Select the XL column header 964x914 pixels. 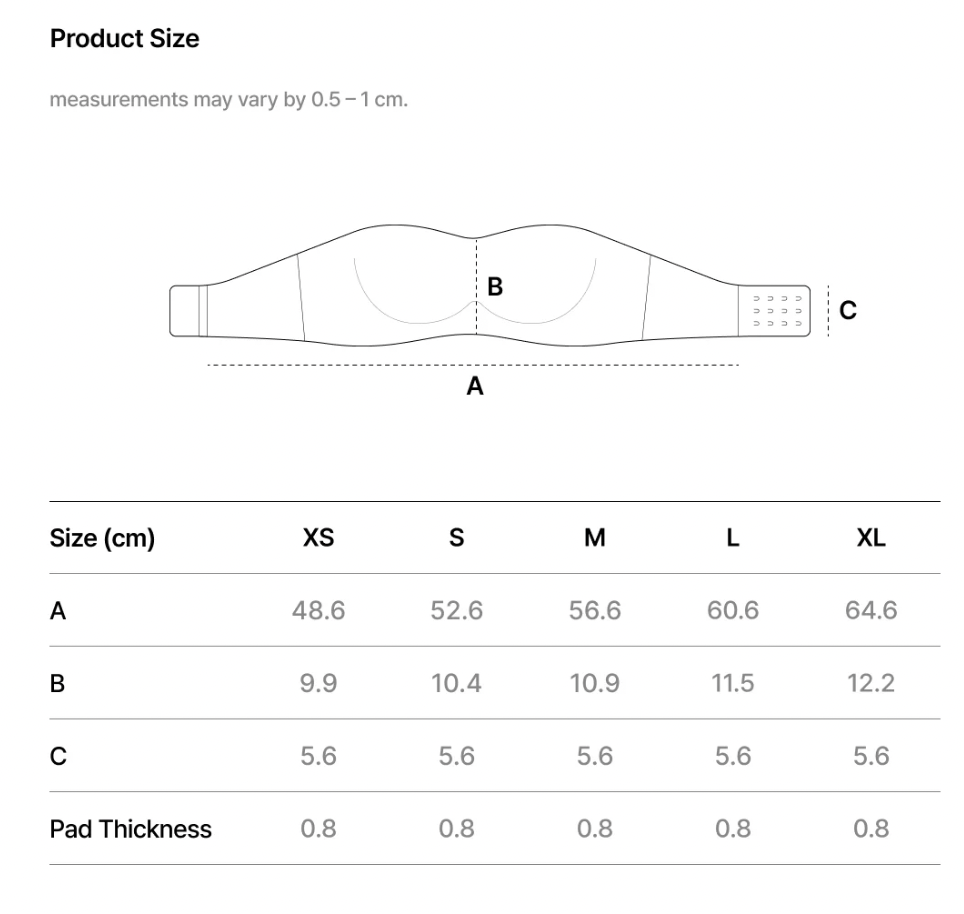pyautogui.click(x=871, y=538)
